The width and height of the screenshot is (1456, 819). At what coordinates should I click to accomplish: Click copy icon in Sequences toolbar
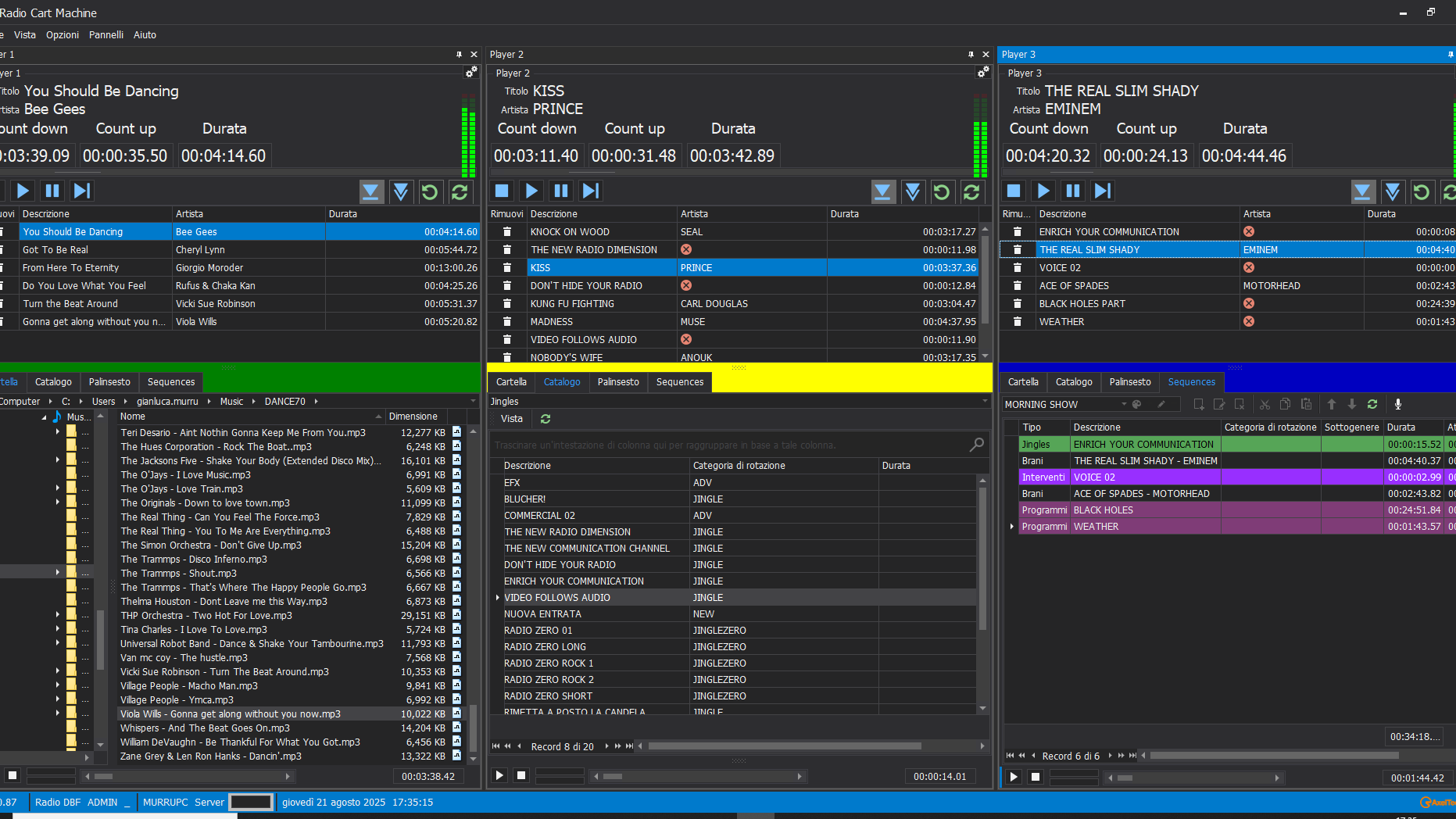[1285, 404]
